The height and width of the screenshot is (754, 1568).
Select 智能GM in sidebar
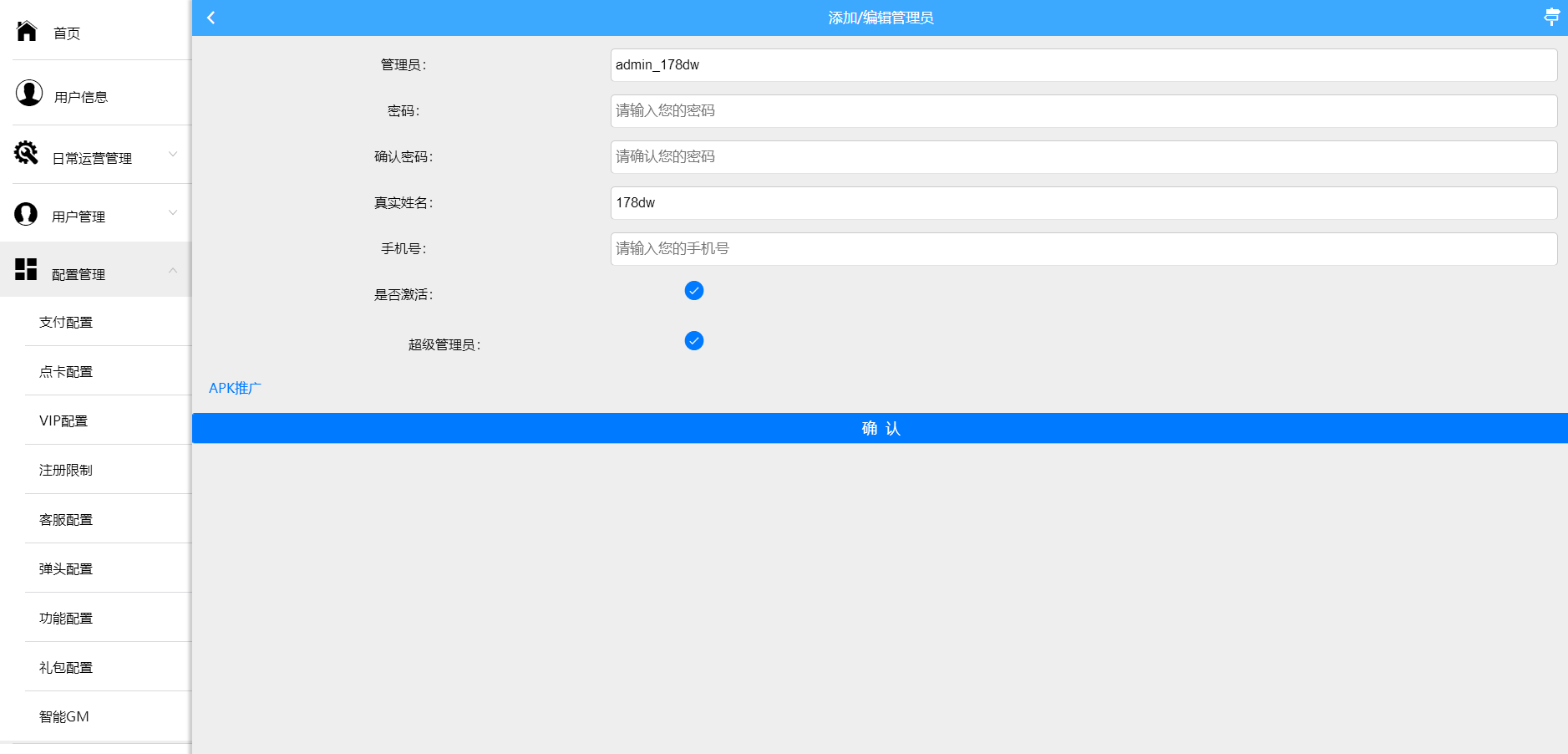click(64, 716)
